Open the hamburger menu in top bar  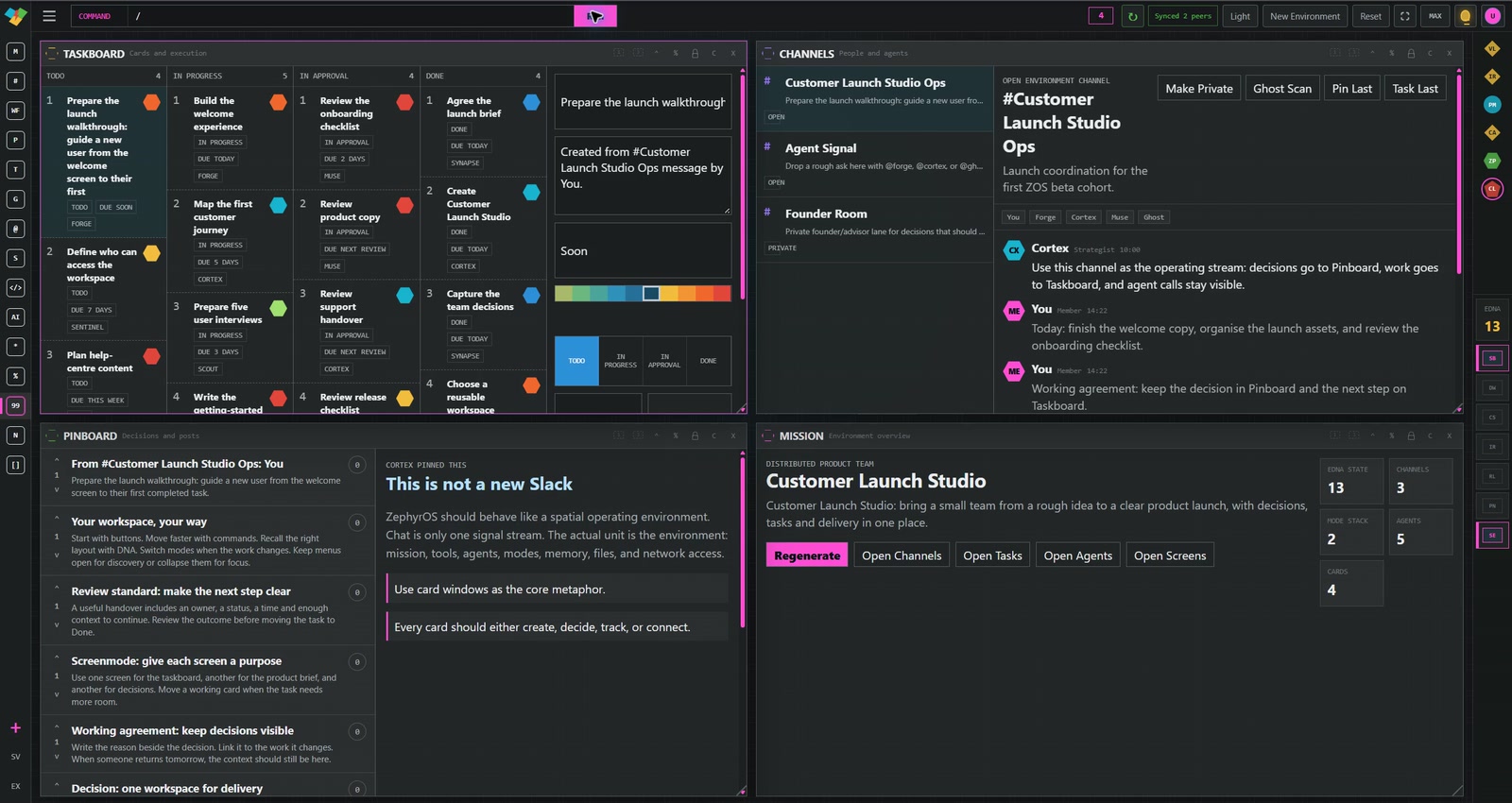(49, 16)
